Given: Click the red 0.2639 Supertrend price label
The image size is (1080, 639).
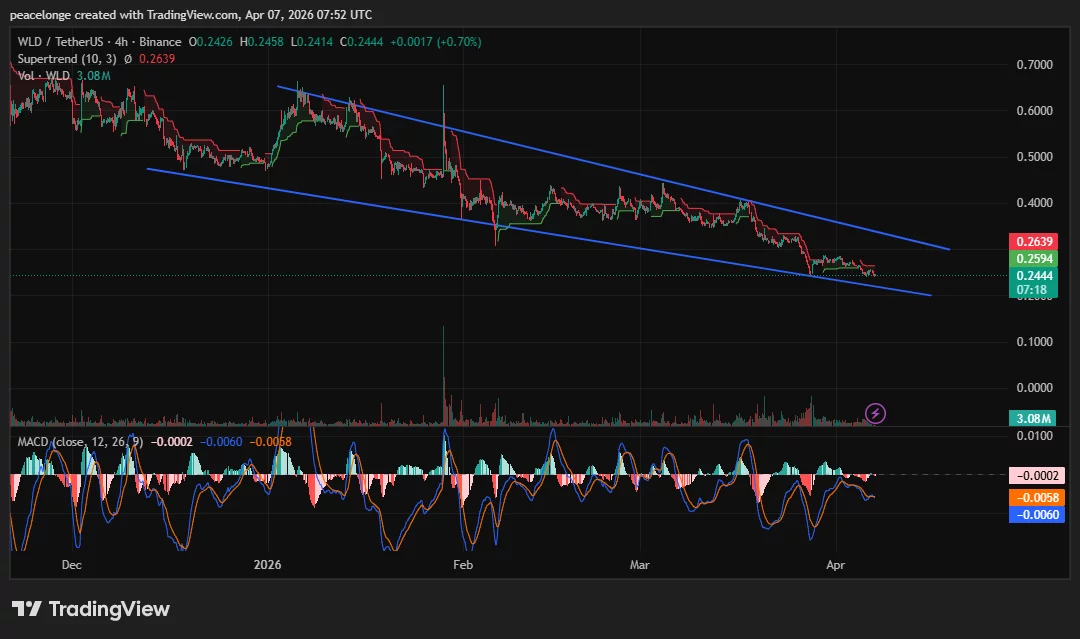Looking at the screenshot, I should (x=1035, y=242).
